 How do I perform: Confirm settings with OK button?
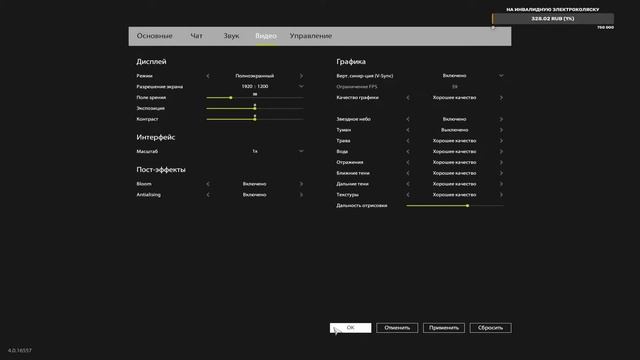(x=351, y=328)
